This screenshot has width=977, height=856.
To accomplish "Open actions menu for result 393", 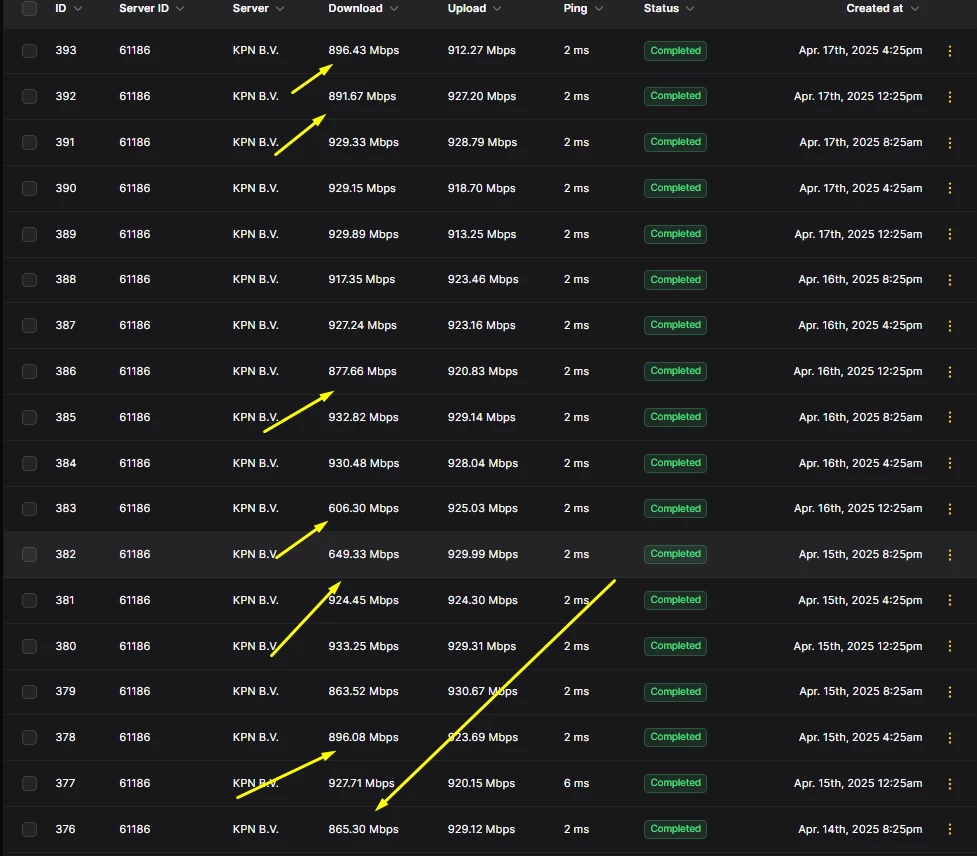I will coord(950,51).
